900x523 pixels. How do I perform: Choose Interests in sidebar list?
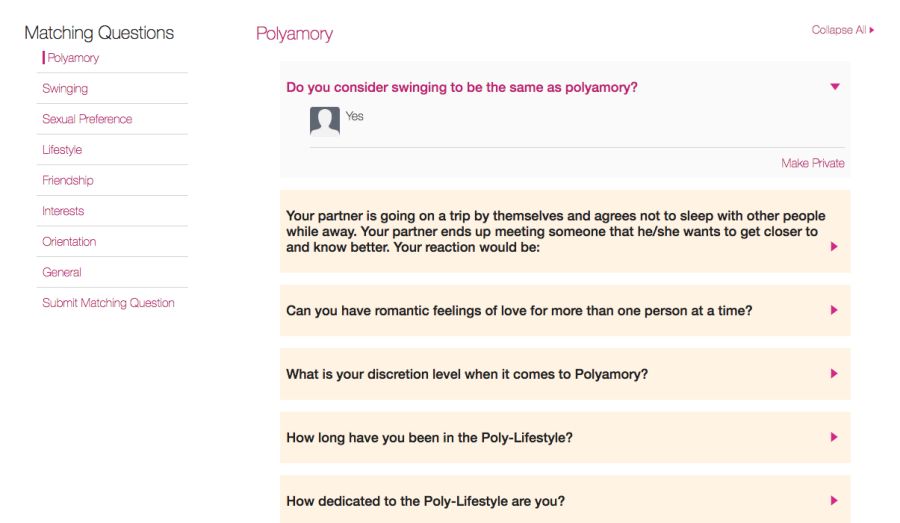click(63, 211)
